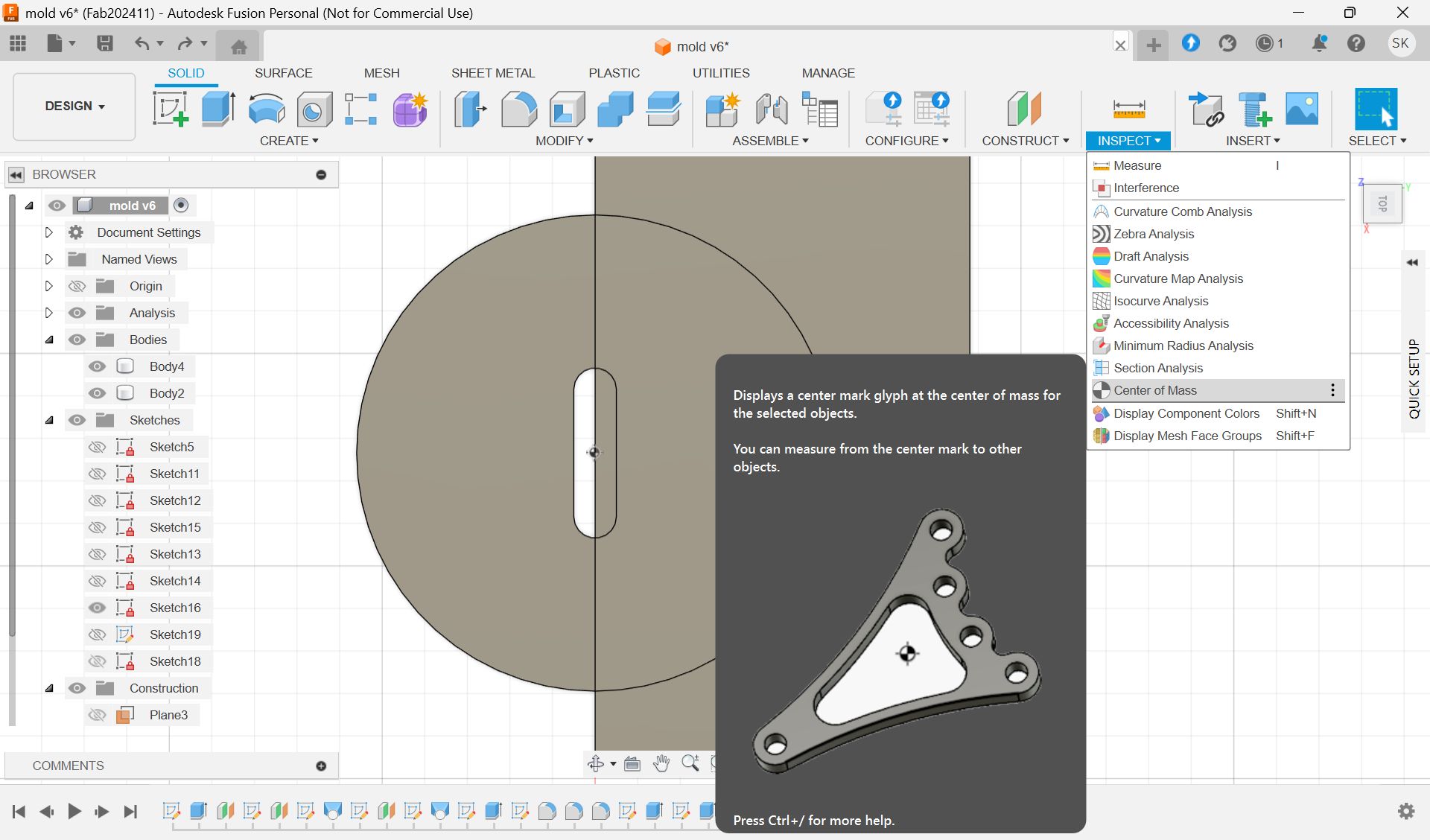Click the Offset Plane construct icon
1430x840 pixels.
click(1024, 109)
